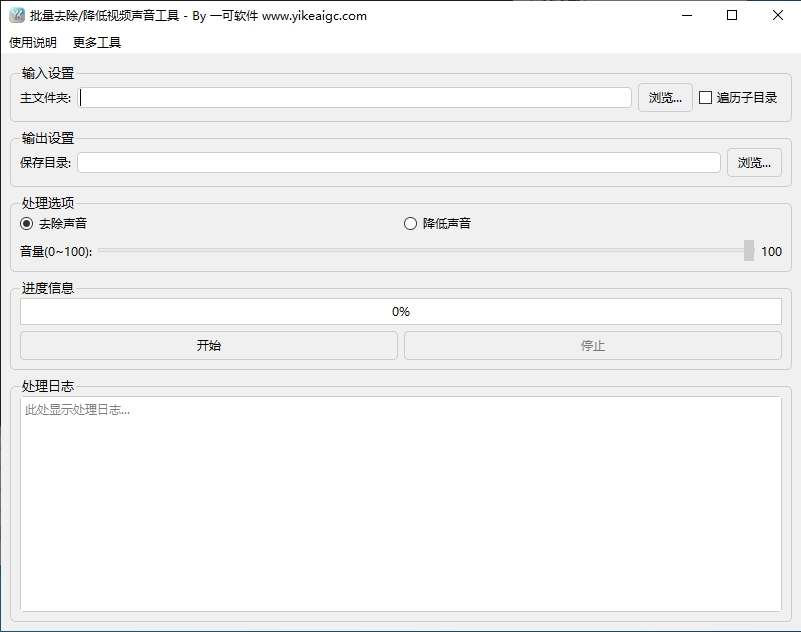Open the 更多工具 menu

[x=94, y=42]
